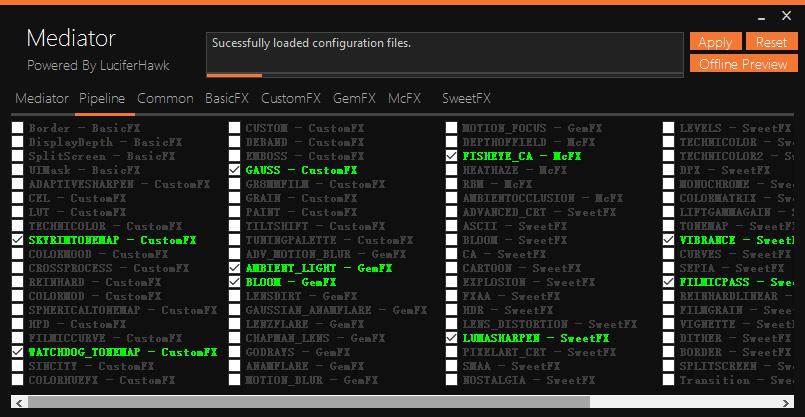Select the SweetFX tab
805x417 pixels.
(x=466, y=99)
